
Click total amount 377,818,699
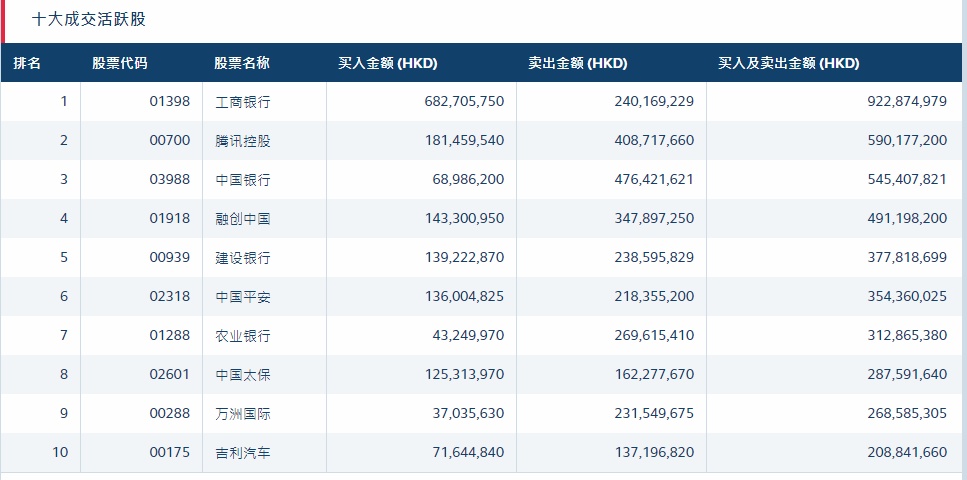(x=907, y=257)
